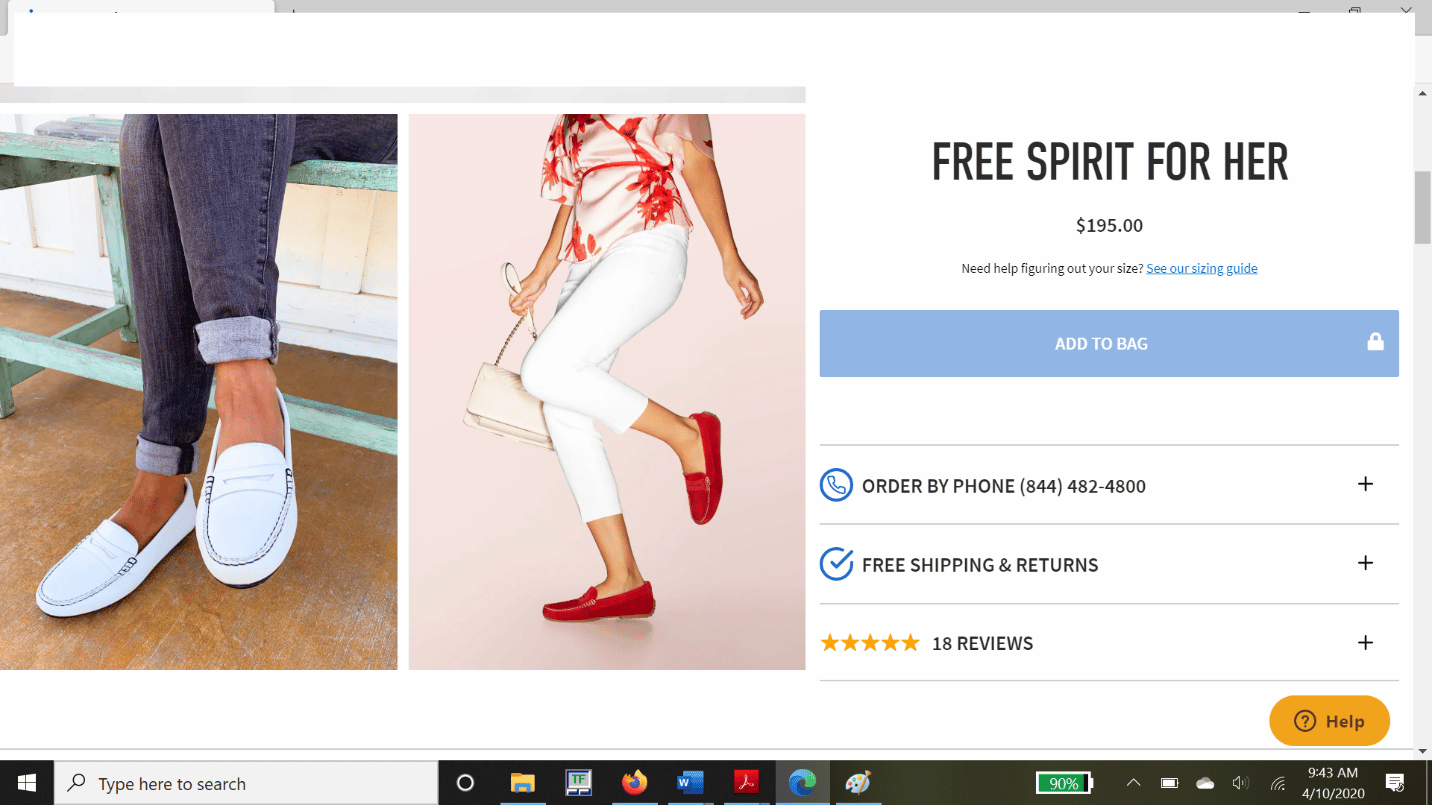Open the Paint app in the taskbar
Image resolution: width=1432 pixels, height=805 pixels.
coord(858,783)
